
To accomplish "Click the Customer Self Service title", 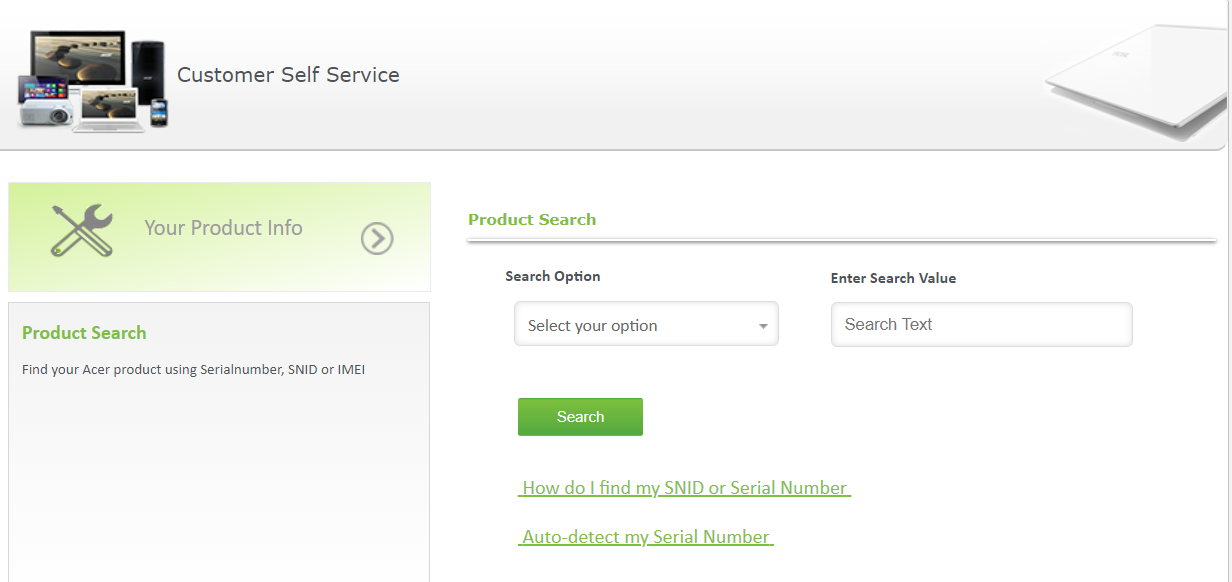I will tap(288, 75).
